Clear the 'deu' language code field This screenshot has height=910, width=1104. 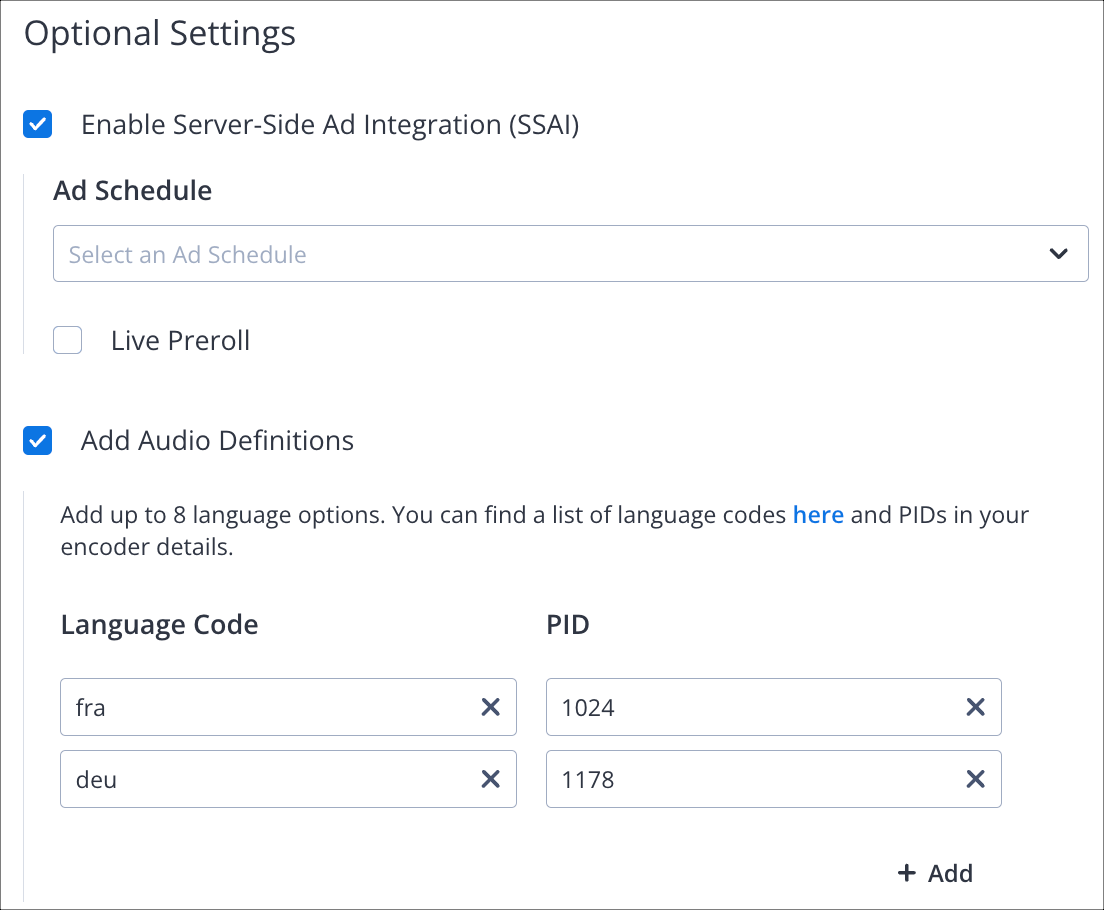coord(491,779)
